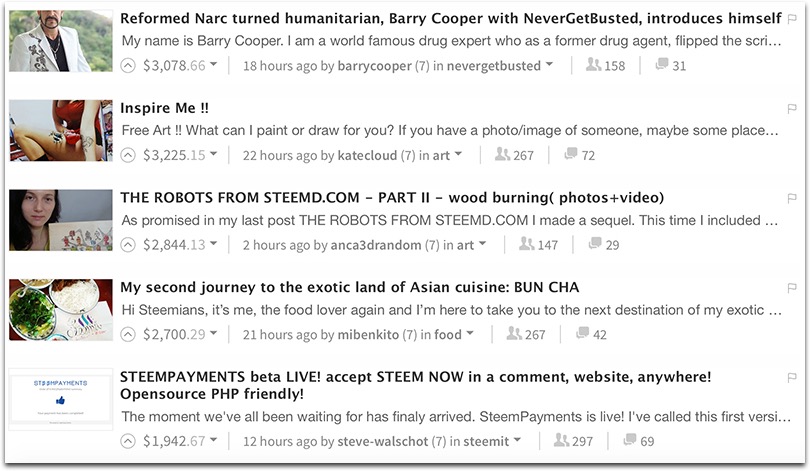
Task: Upvote the Inspire Me !! post
Action: point(128,155)
